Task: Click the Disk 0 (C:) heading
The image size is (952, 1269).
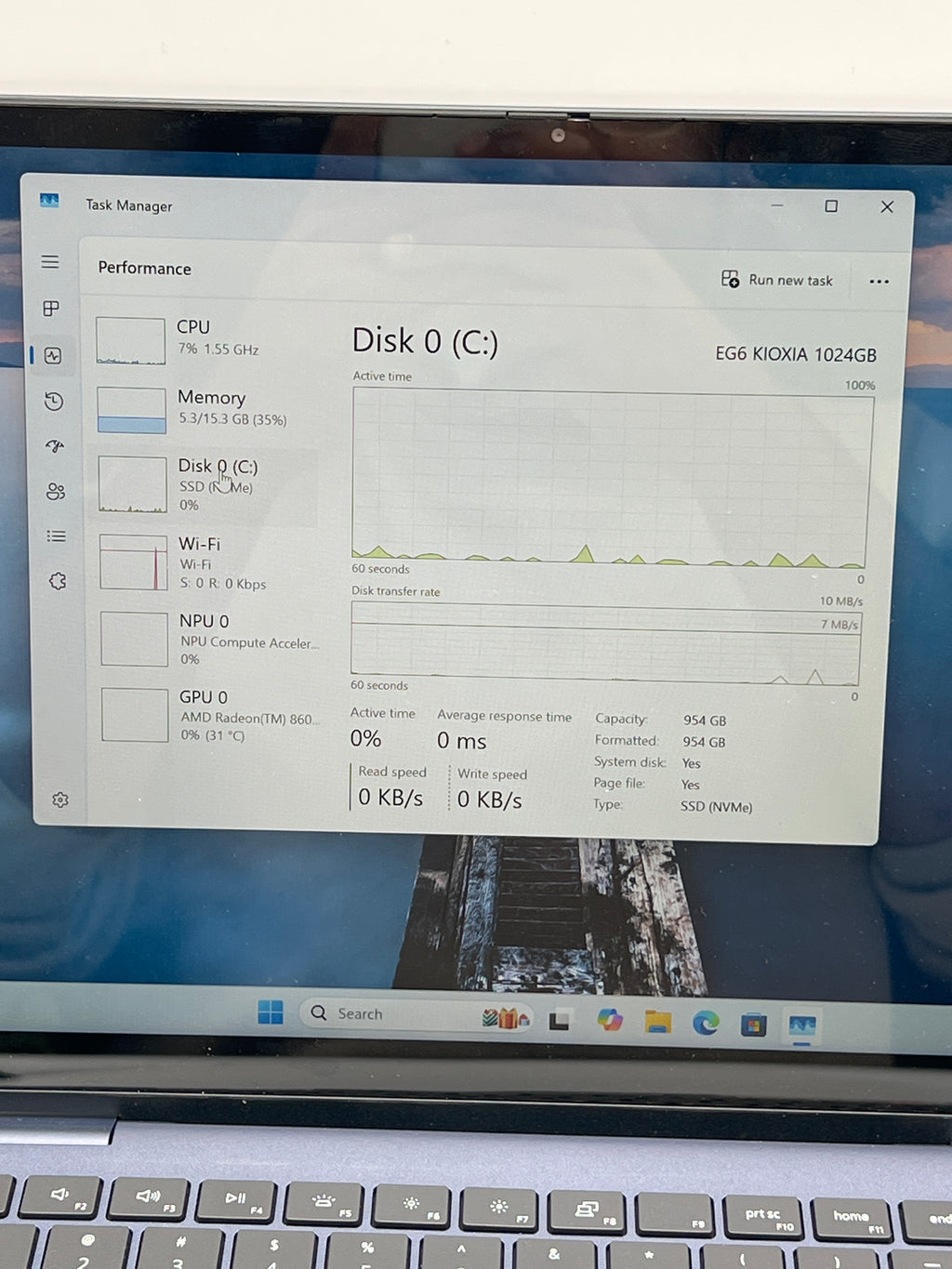Action: 425,341
